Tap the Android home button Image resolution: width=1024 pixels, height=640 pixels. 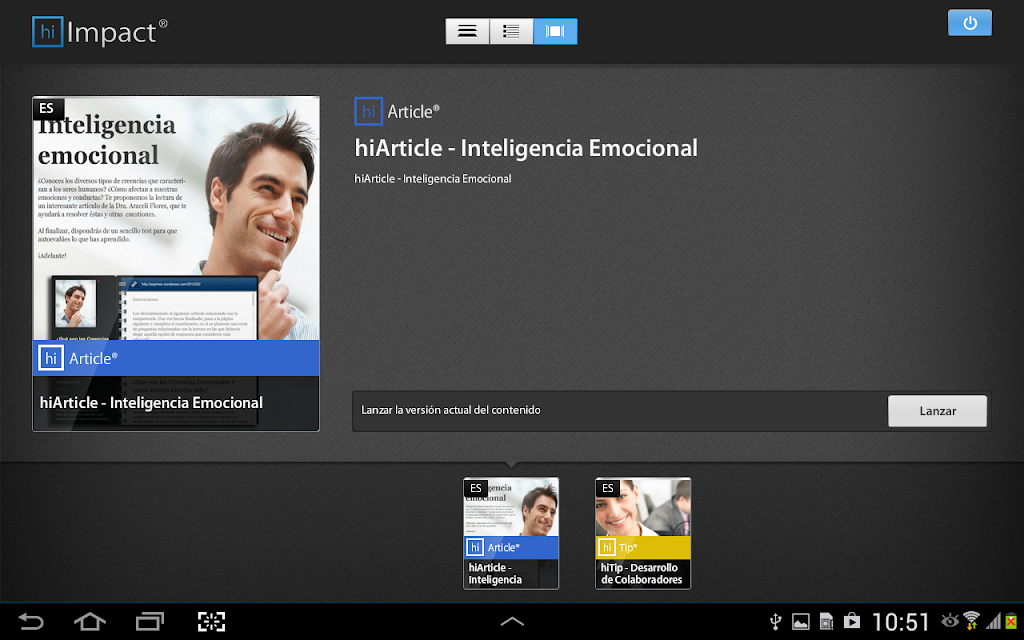tap(90, 621)
